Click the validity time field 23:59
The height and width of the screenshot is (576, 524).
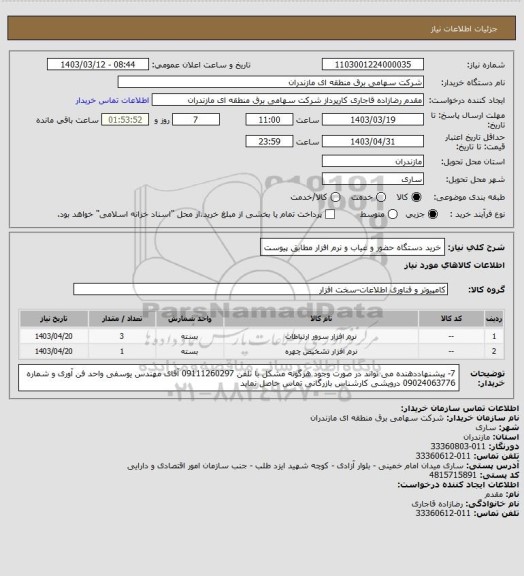[269, 141]
